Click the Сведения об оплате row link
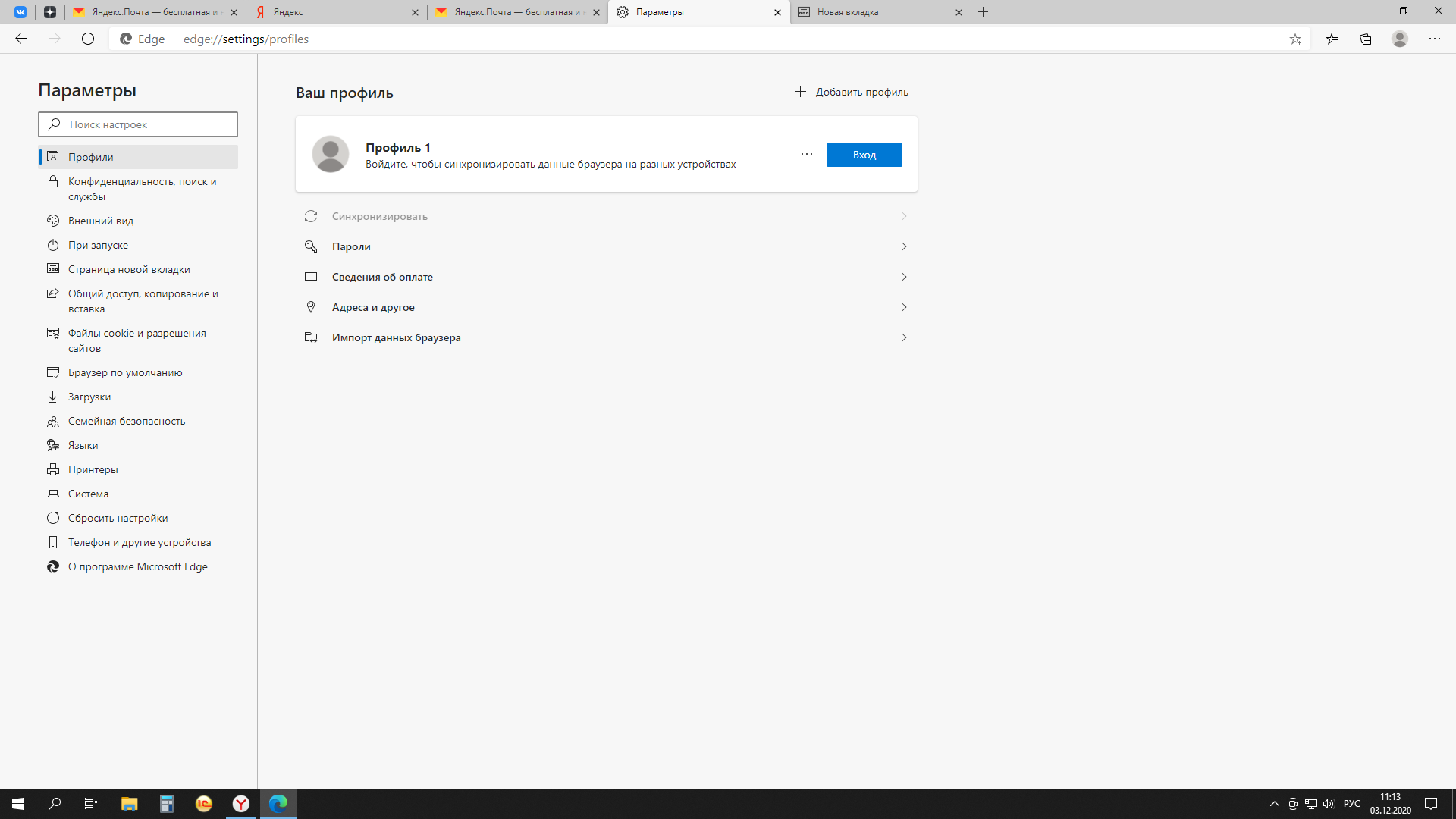 pos(605,277)
